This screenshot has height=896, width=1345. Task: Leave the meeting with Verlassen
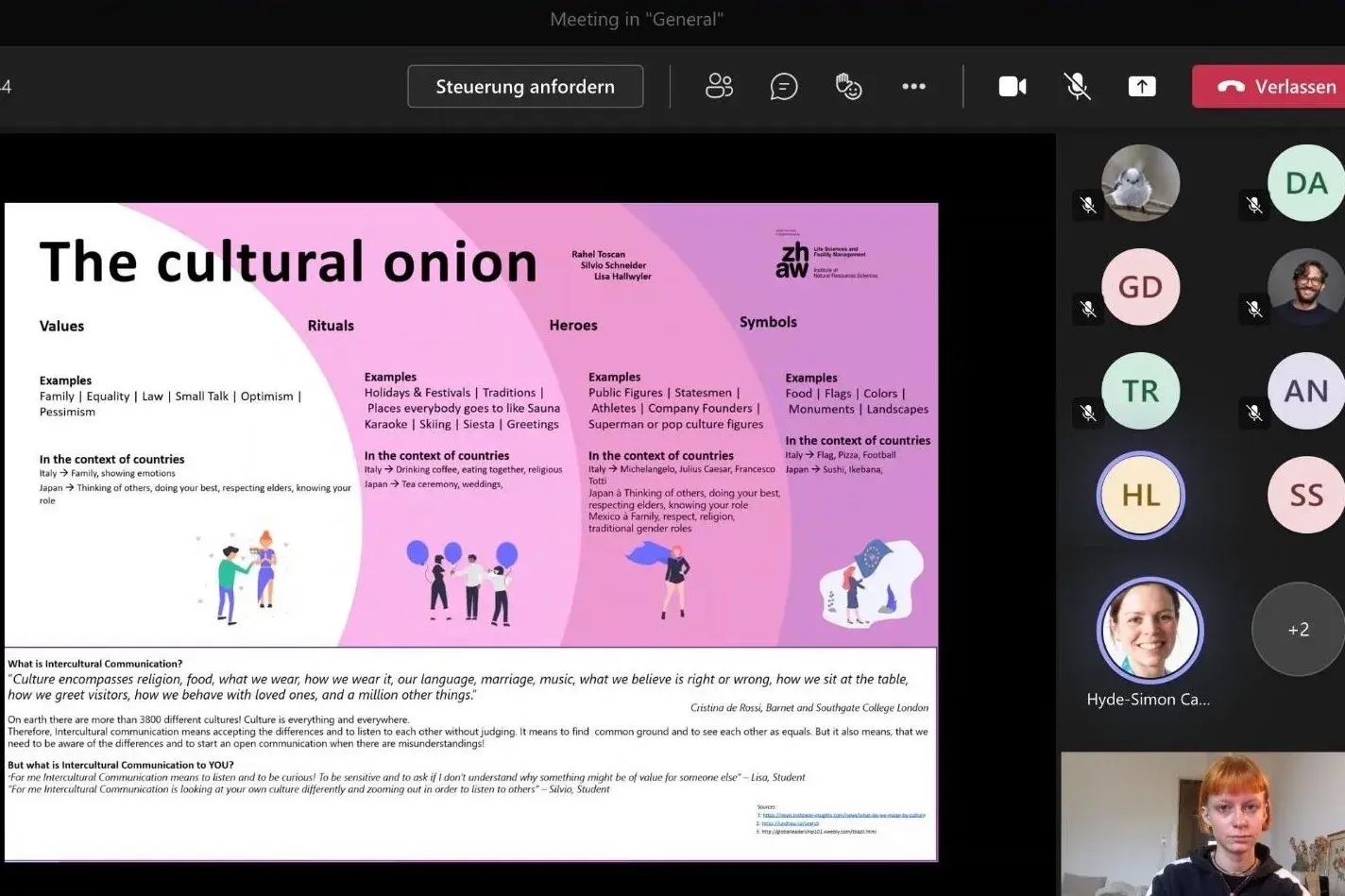(x=1269, y=87)
